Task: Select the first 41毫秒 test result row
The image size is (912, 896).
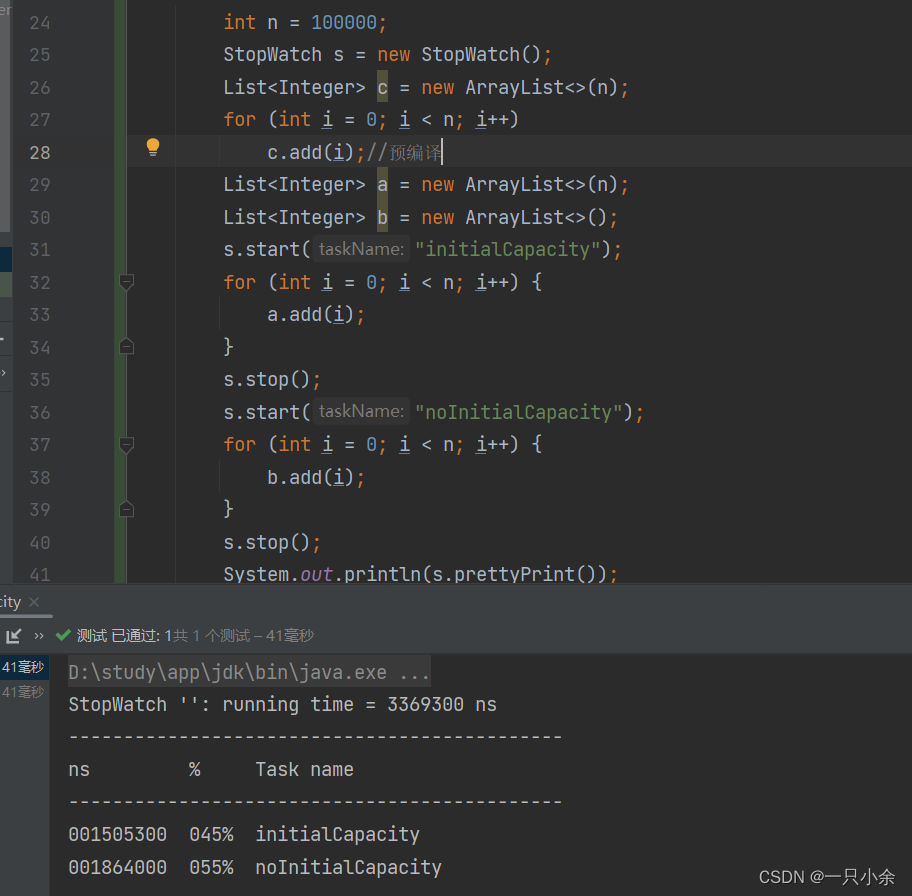Action: click(x=24, y=667)
